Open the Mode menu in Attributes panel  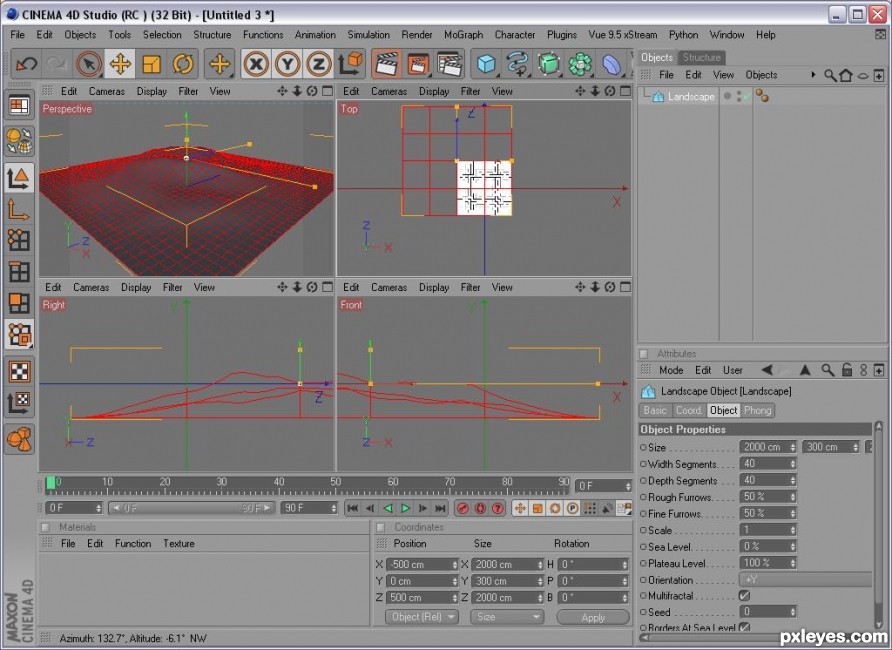[671, 370]
